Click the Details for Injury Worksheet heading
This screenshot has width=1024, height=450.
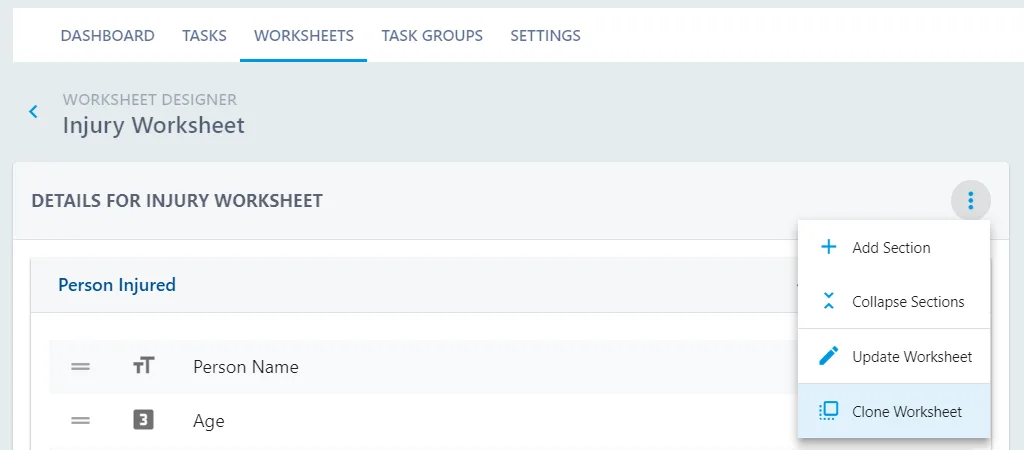pyautogui.click(x=177, y=201)
